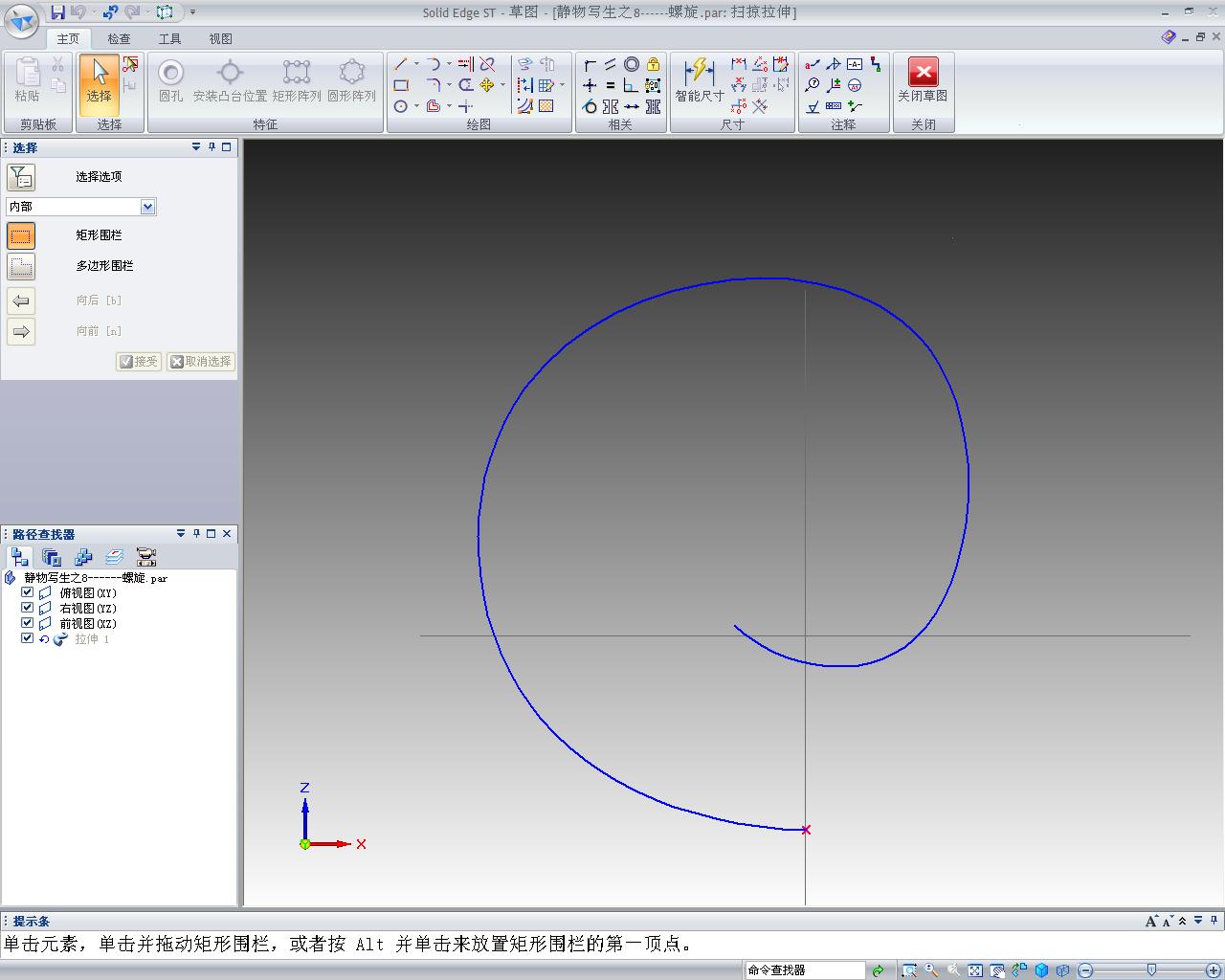
Task: Select the Tangent Arc tool
Action: click(434, 64)
